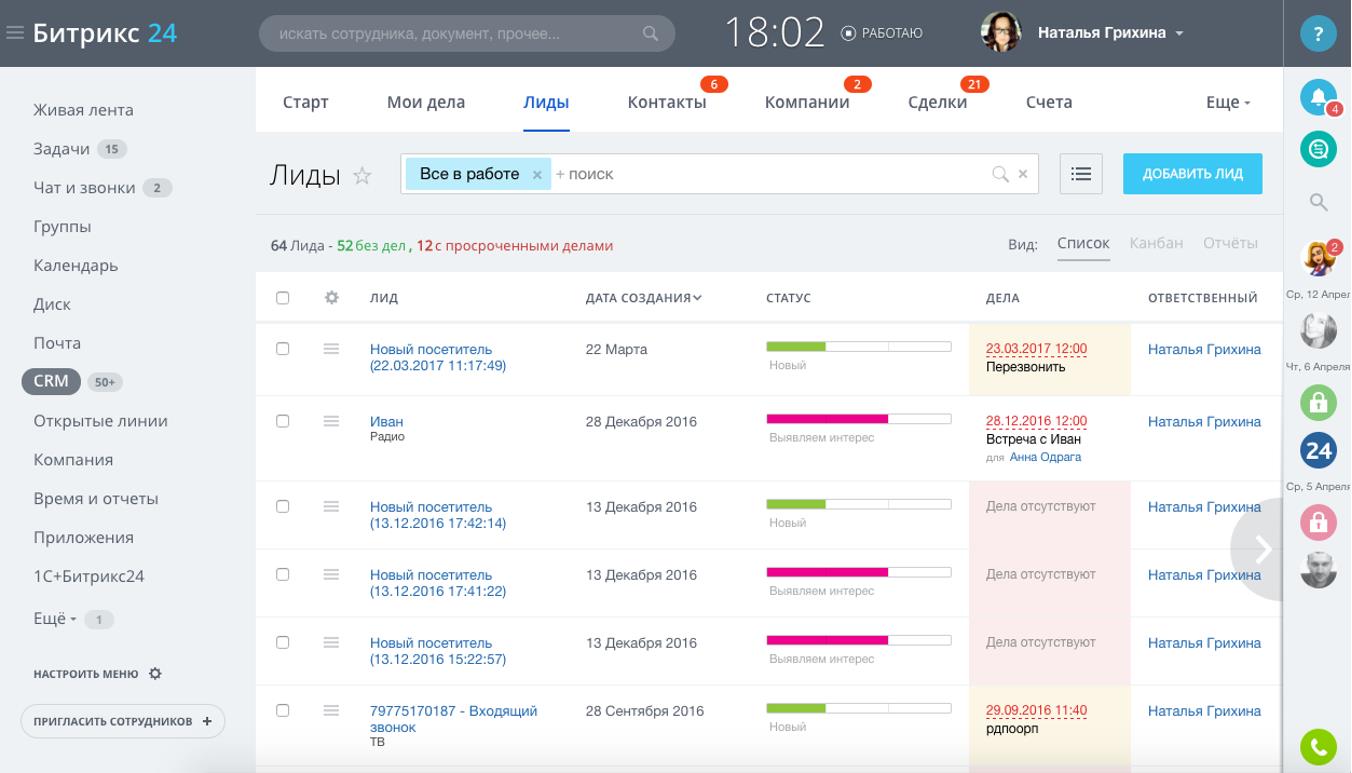The height and width of the screenshot is (773, 1352).
Task: Toggle the select-all leads checkbox
Action: point(282,298)
